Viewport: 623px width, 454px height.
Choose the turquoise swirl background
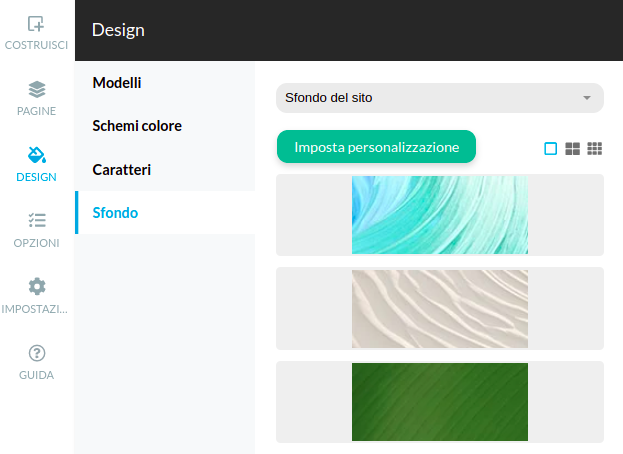pos(440,214)
